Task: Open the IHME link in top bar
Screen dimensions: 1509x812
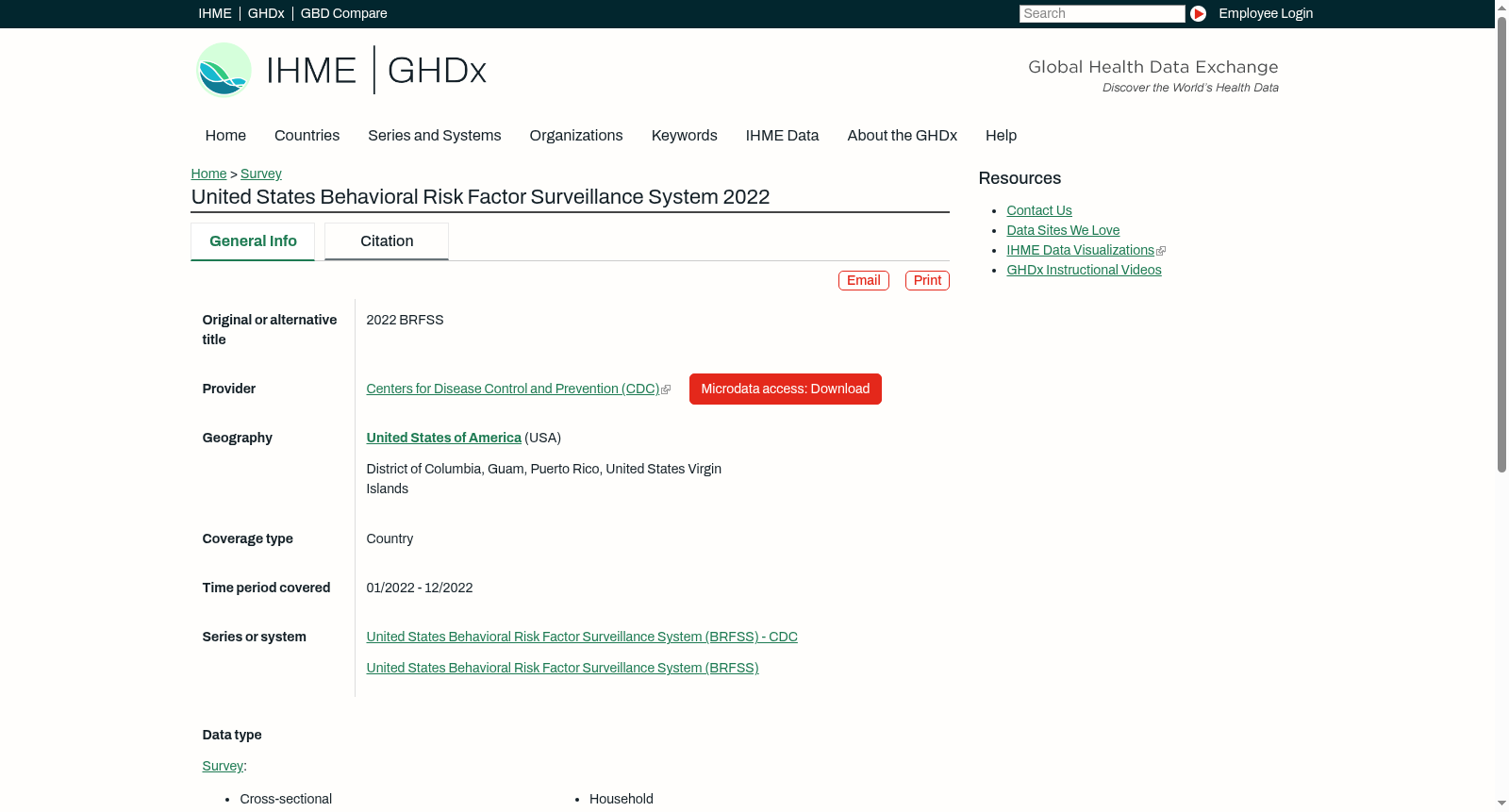Action: (215, 13)
